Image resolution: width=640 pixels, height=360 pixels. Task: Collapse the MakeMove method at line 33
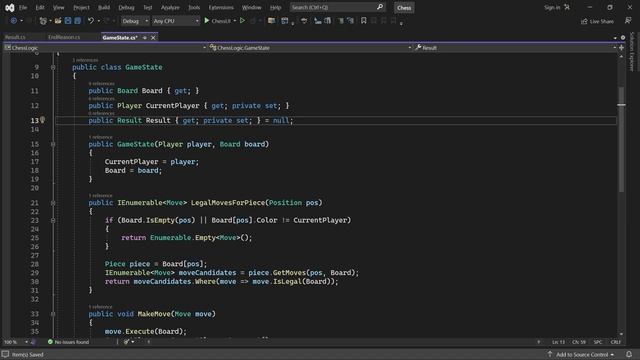click(x=53, y=314)
